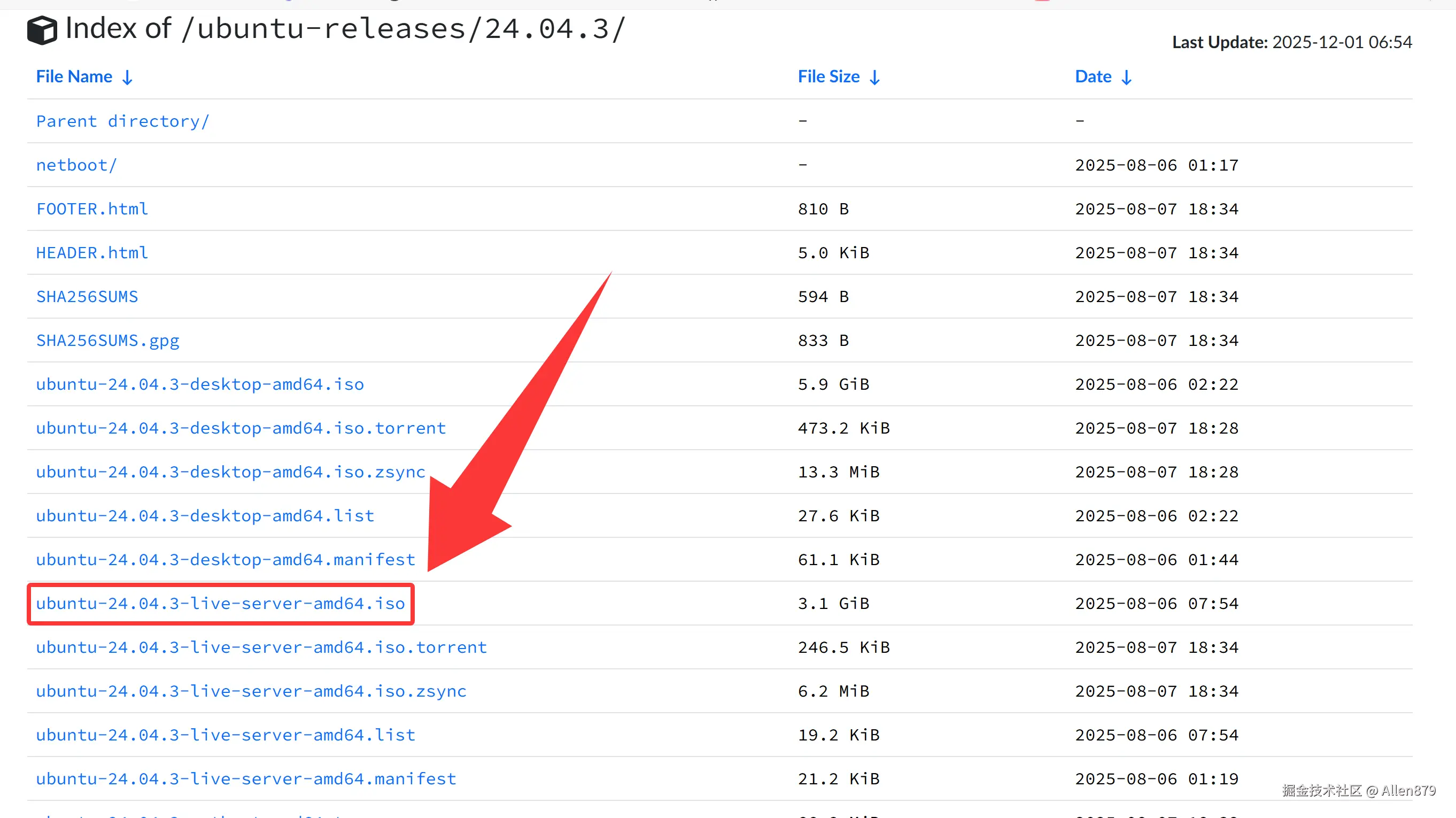Click the date 2025-08-06 01:44
The height and width of the screenshot is (818, 1456).
[x=1157, y=559]
